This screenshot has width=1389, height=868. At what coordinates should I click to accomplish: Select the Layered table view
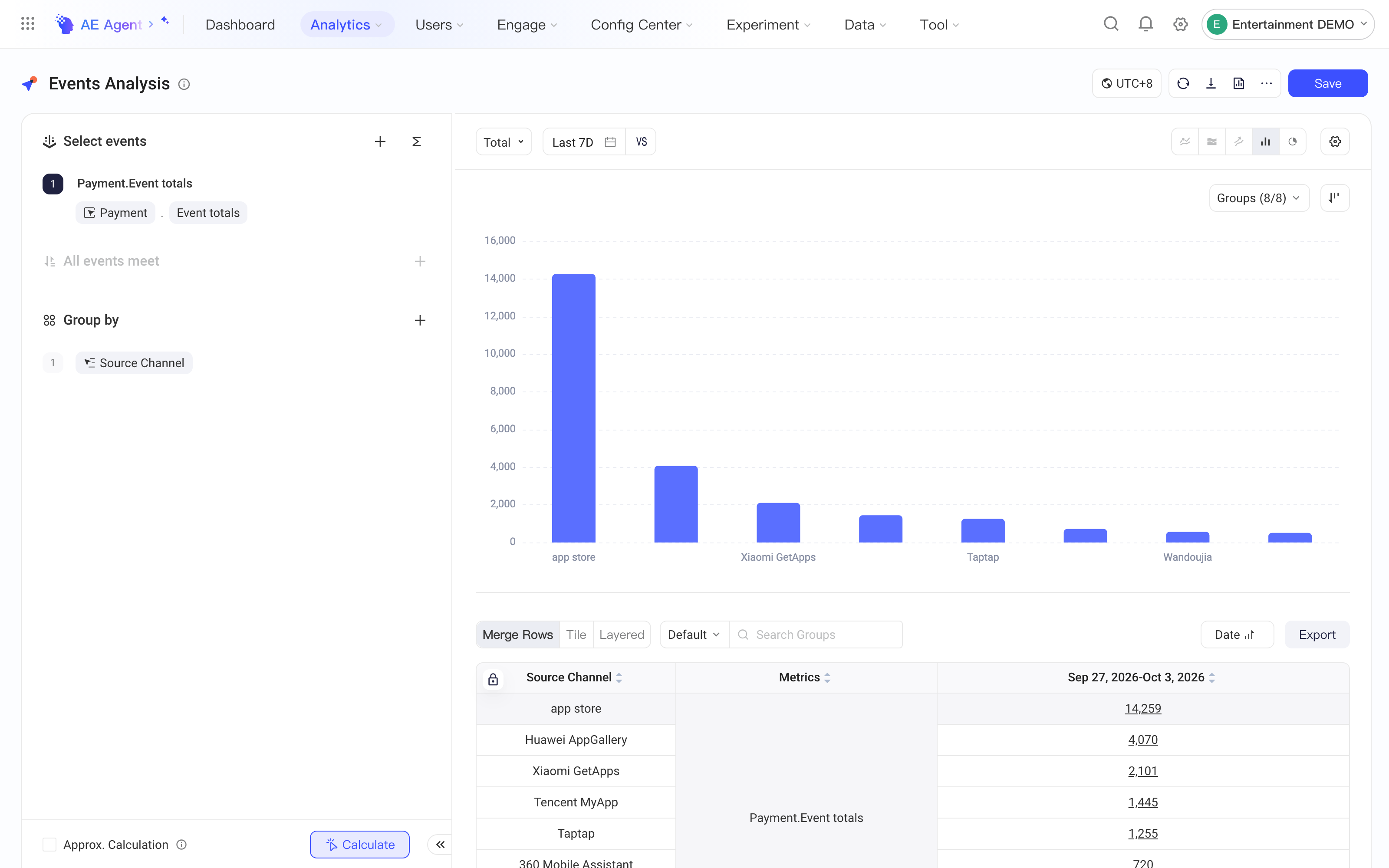[622, 635]
